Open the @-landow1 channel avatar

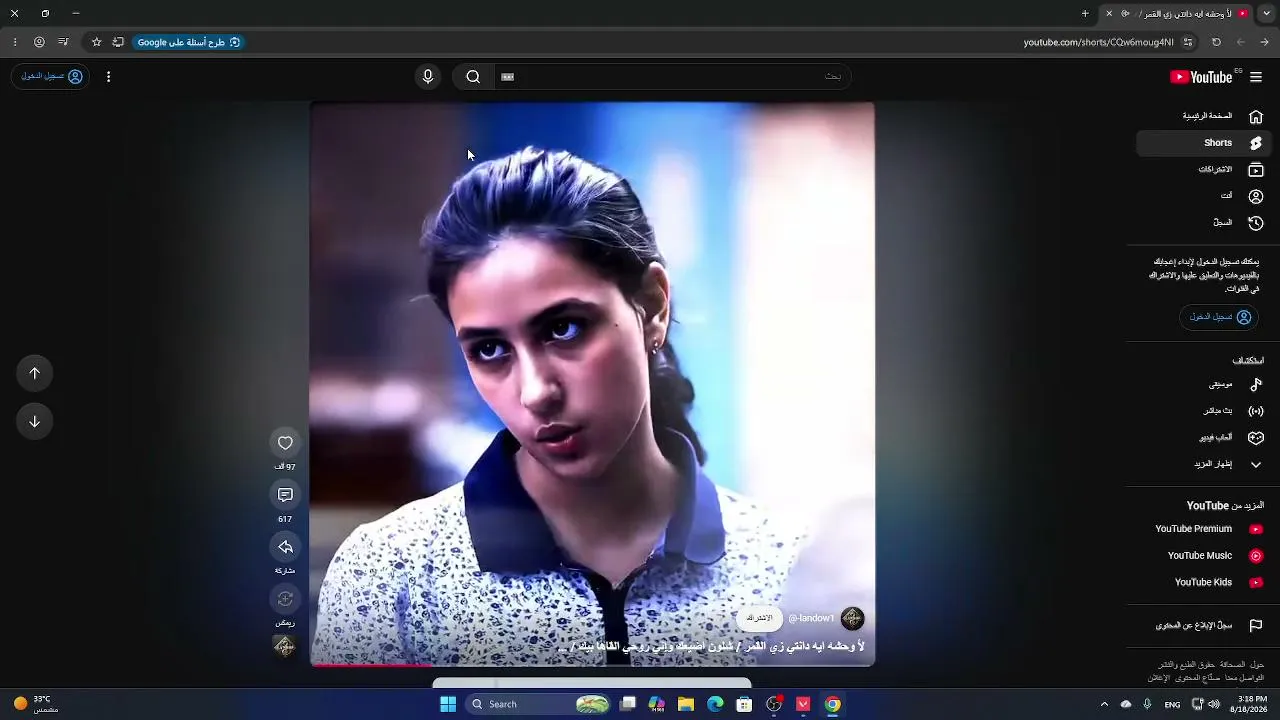point(852,618)
